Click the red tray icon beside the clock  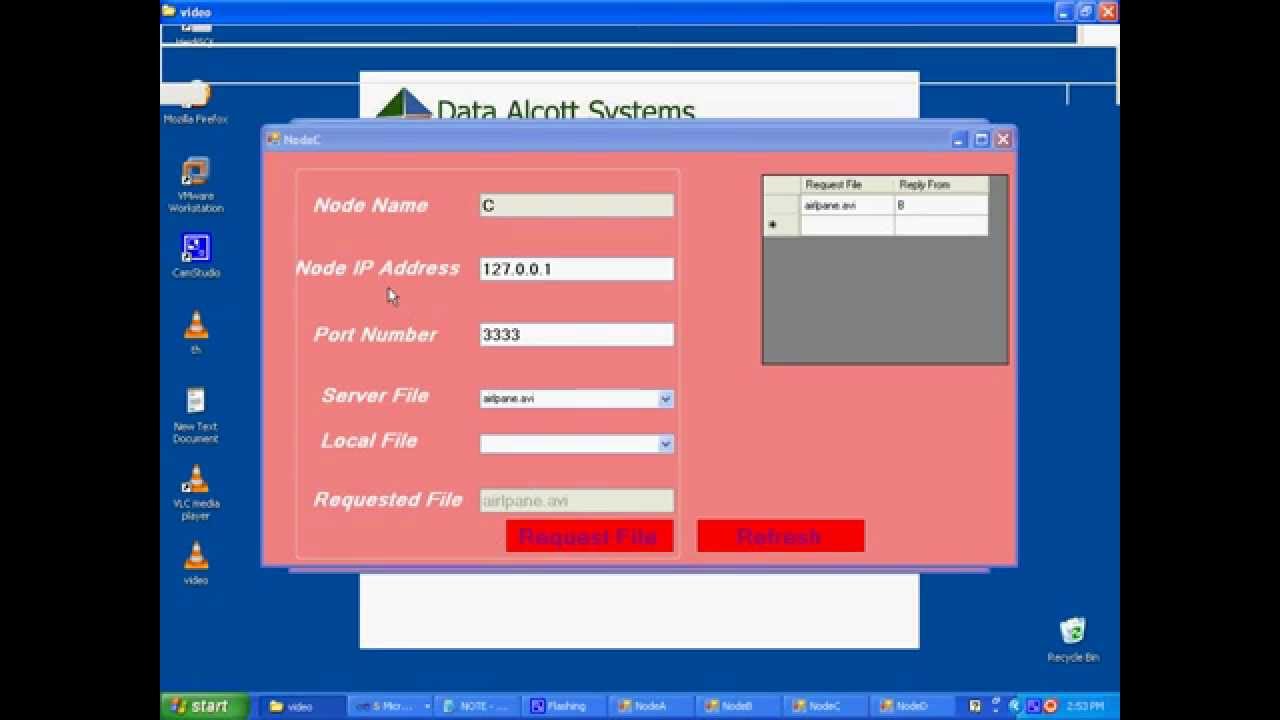tap(1050, 706)
